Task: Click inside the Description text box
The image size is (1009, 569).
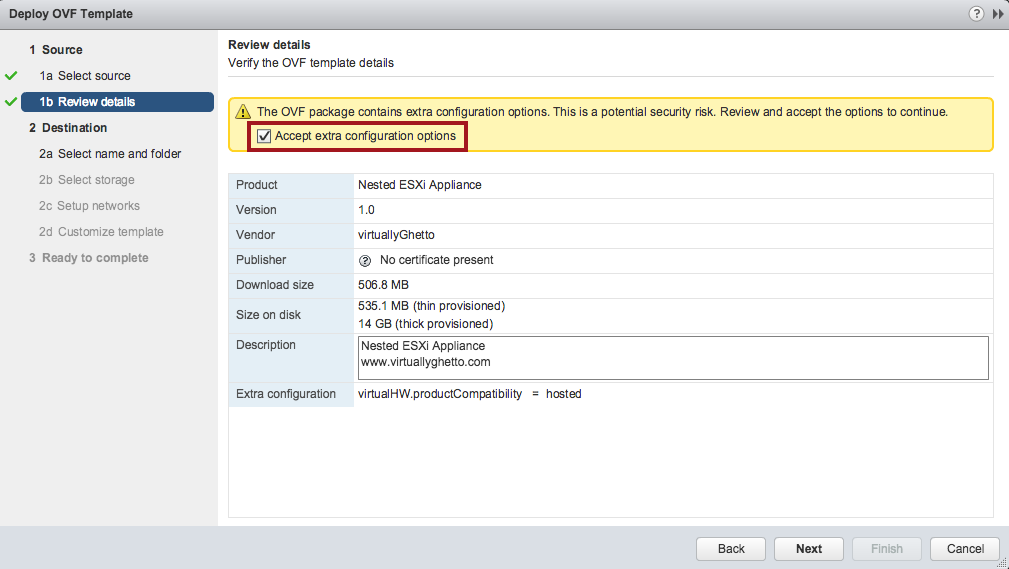Action: pos(673,357)
